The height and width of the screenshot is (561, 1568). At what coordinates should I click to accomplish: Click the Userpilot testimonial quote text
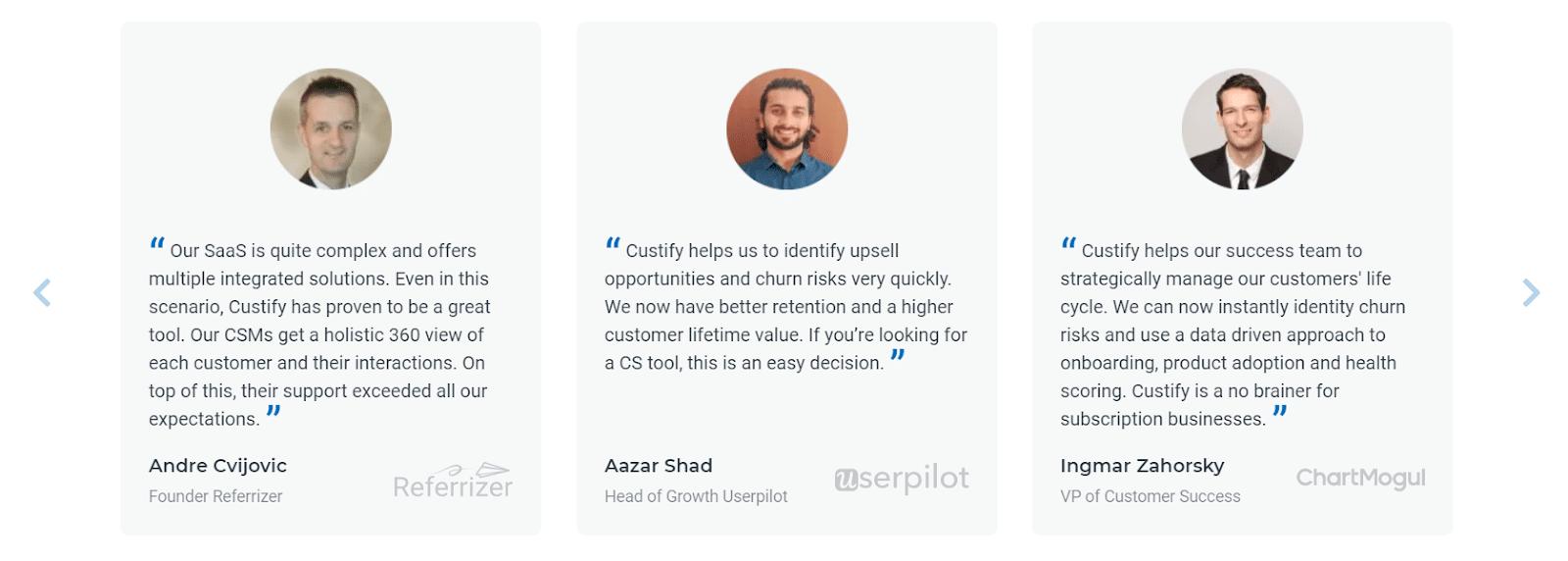(x=786, y=307)
